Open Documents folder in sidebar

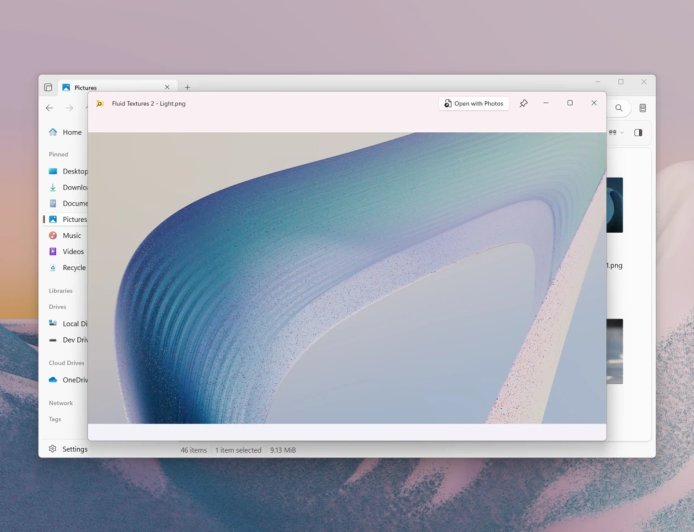click(x=66, y=203)
